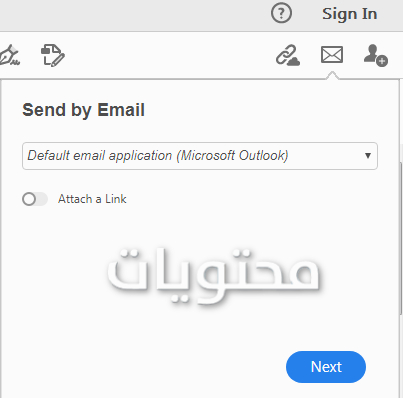
Task: Expand the email application dropdown arrow
Action: click(x=368, y=156)
